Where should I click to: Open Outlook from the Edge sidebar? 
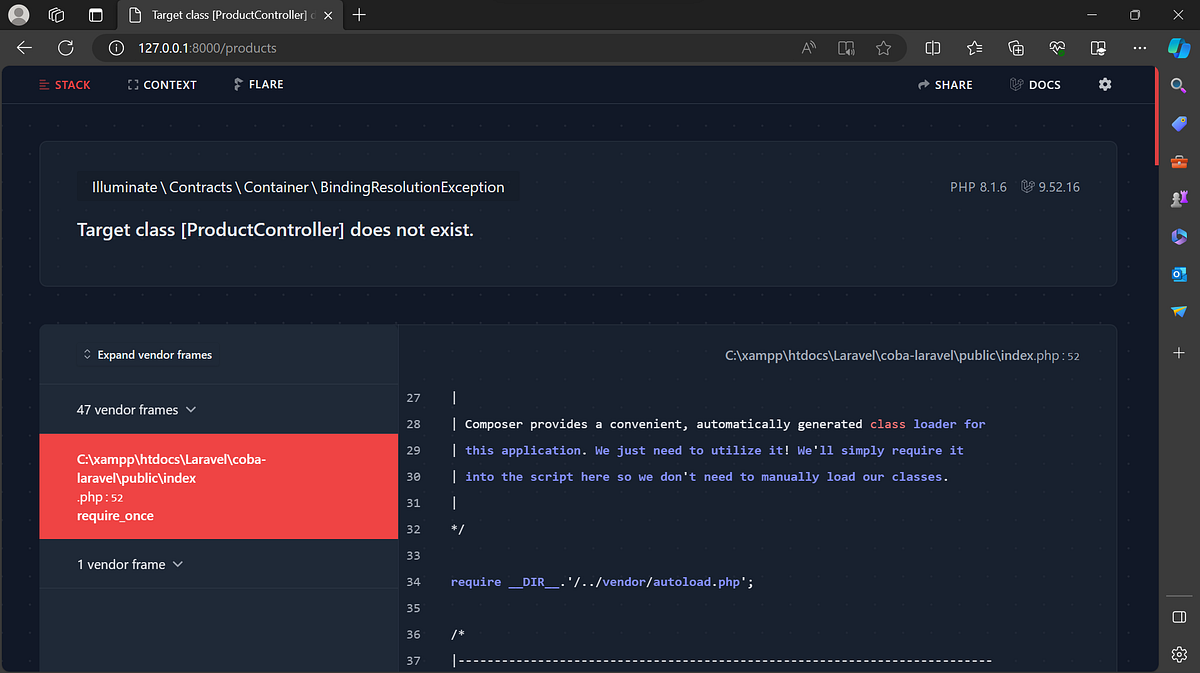[1178, 274]
